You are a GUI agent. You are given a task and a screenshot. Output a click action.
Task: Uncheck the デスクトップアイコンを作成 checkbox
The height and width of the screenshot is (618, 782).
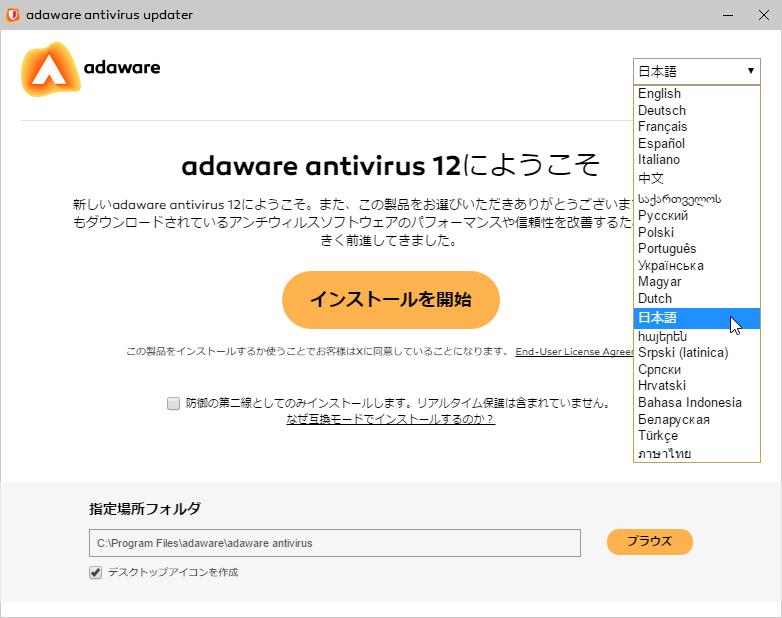(x=95, y=573)
